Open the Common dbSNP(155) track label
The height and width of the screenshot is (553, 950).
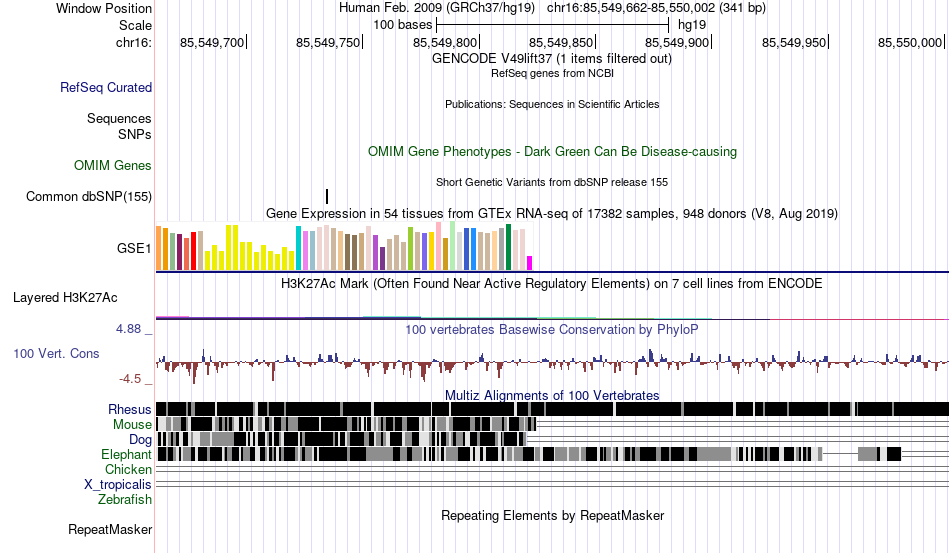coord(89,196)
